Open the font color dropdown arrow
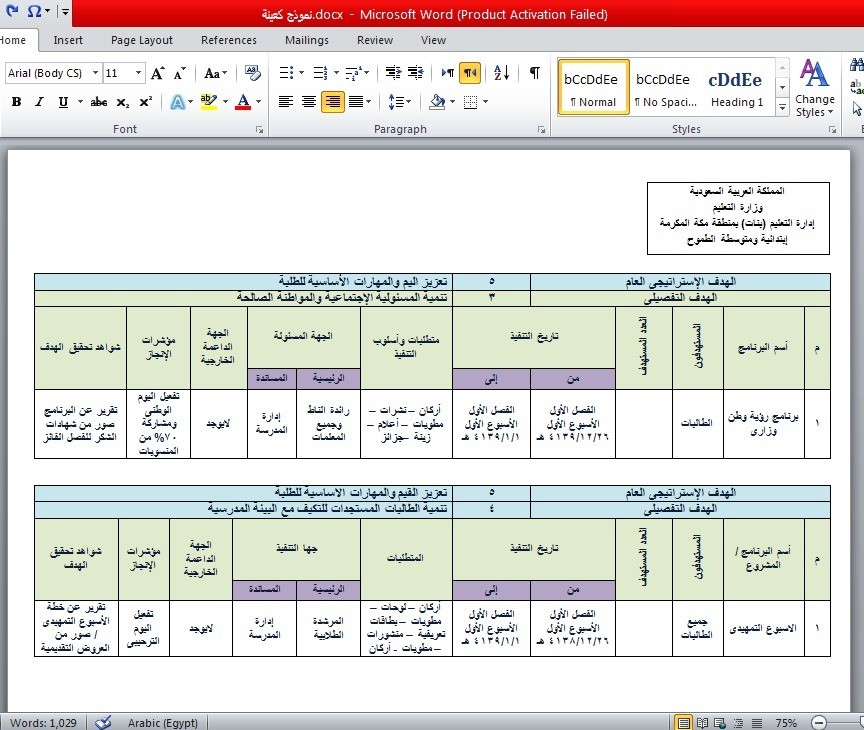Viewport: 864px width, 730px height. click(258, 102)
